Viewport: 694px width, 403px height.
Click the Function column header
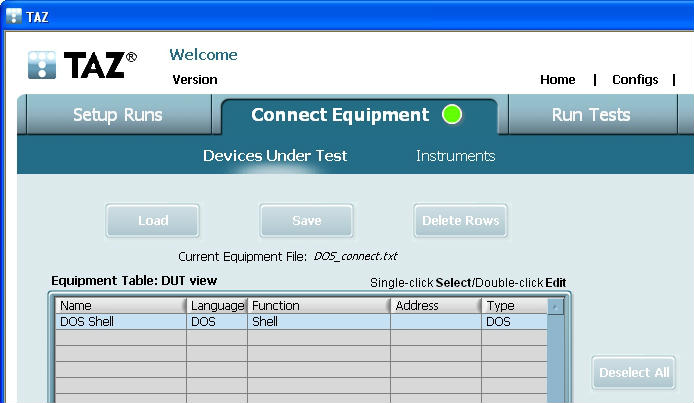(x=318, y=306)
